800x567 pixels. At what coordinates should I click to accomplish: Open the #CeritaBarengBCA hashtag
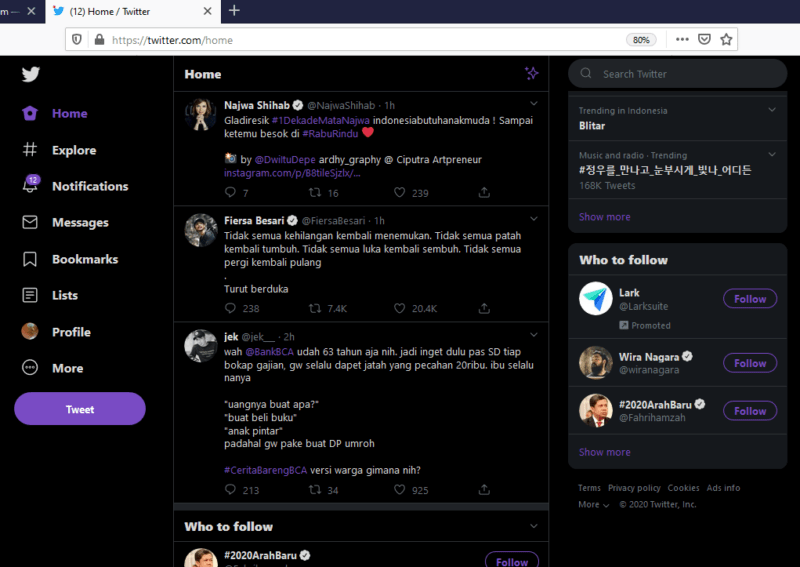point(265,470)
